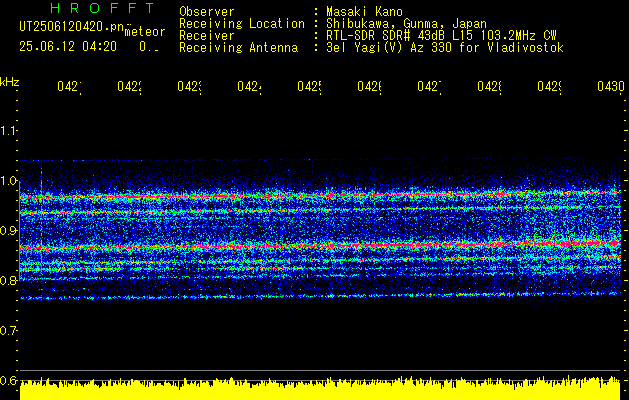Click the date stamp 25.06.12 04:20
Image resolution: width=629 pixels, height=400 pixels.
[x=68, y=47]
